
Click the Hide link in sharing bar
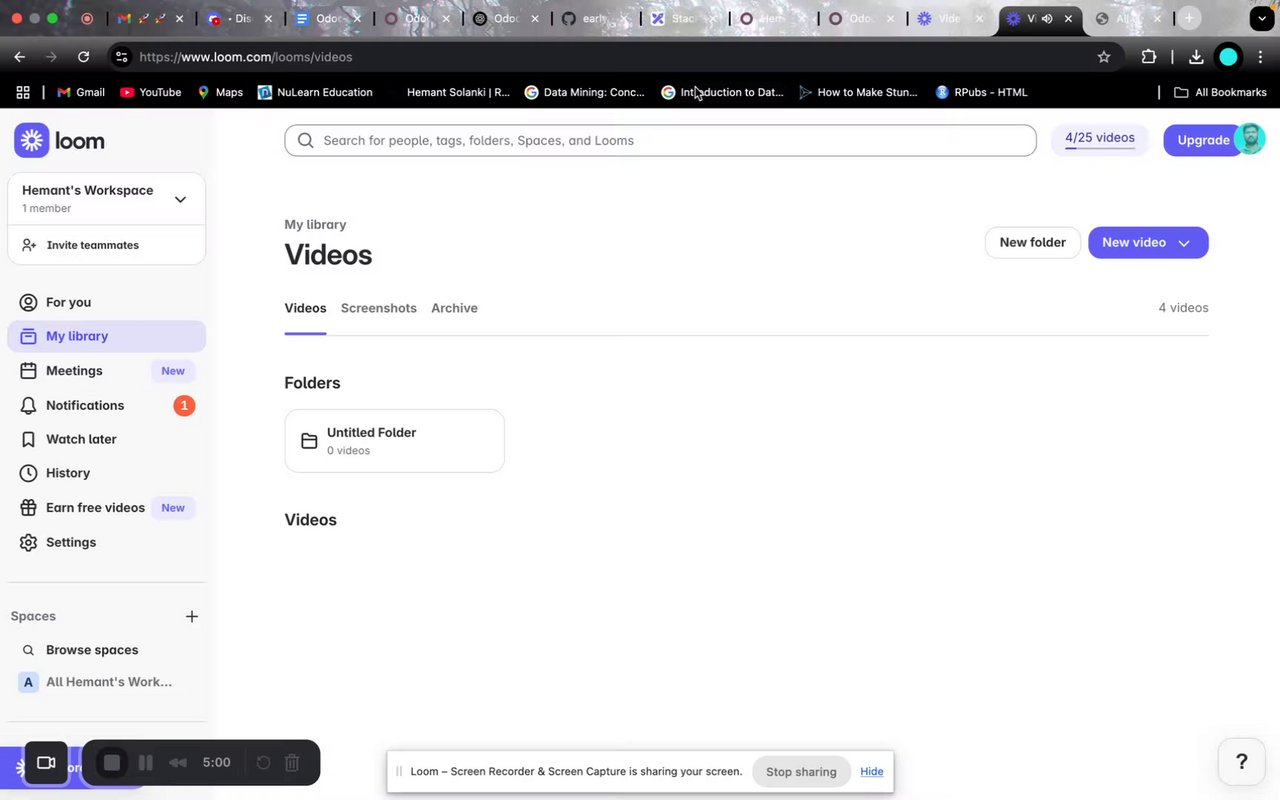click(872, 772)
